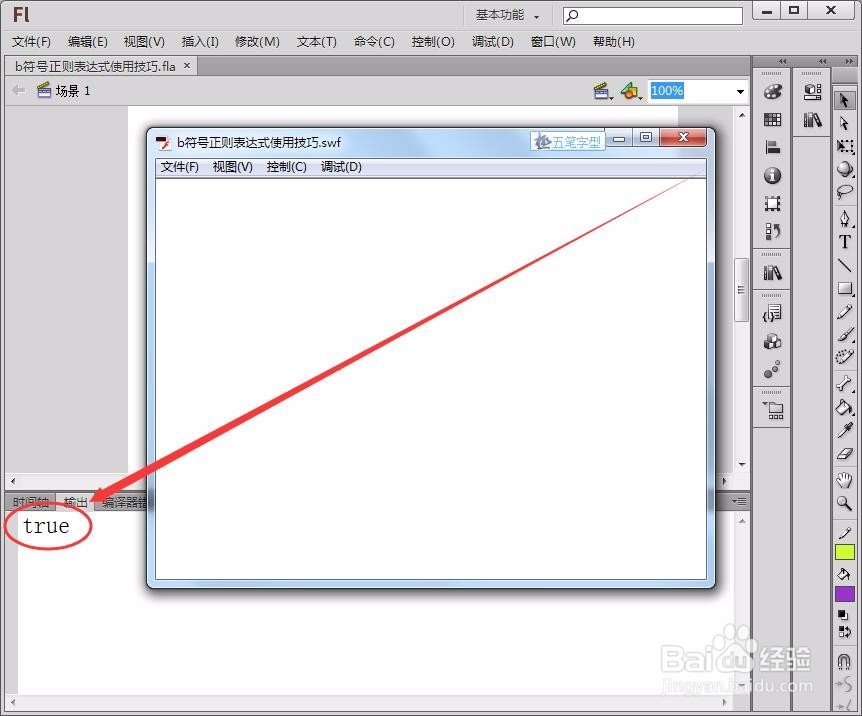The image size is (862, 716).
Task: Open the 文件(F) menu in Flash
Action: [31, 42]
